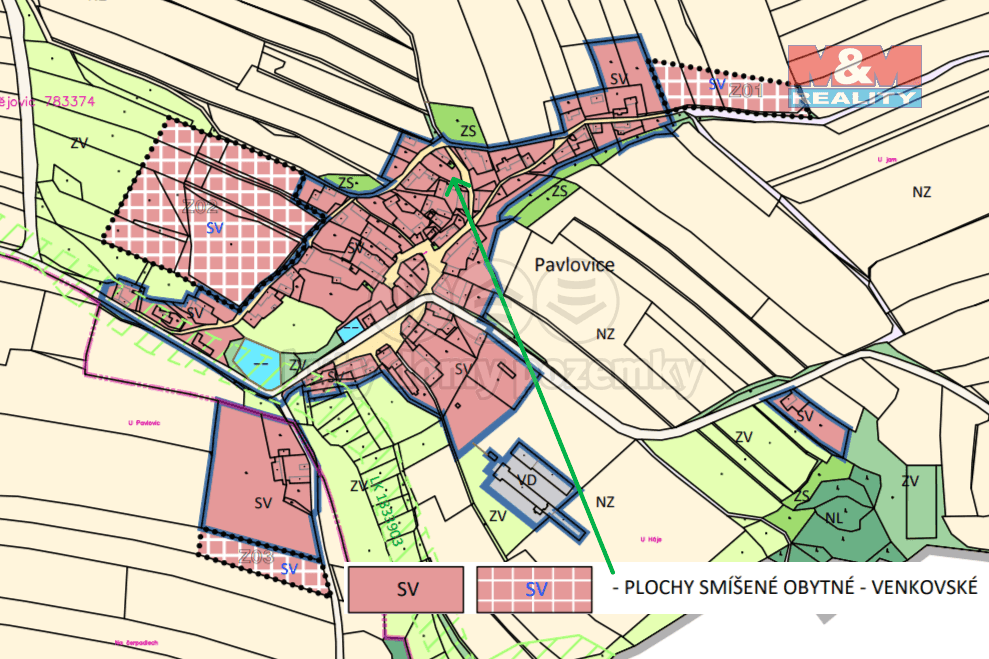This screenshot has width=989, height=659.
Task: Click the large ZV meadow on the left
Action: click(80, 140)
